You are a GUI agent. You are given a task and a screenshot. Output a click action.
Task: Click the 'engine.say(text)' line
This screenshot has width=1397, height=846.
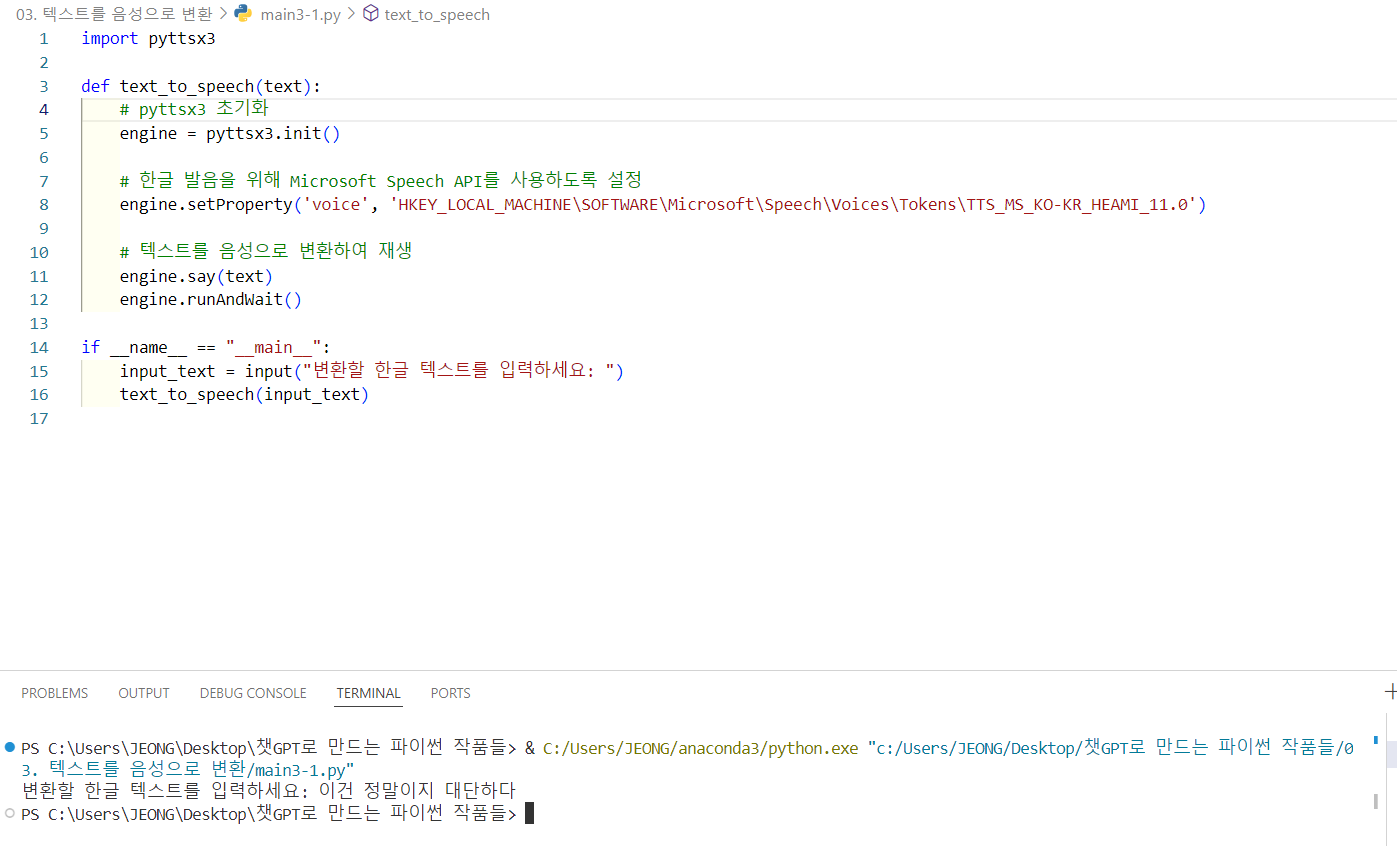[x=196, y=276]
